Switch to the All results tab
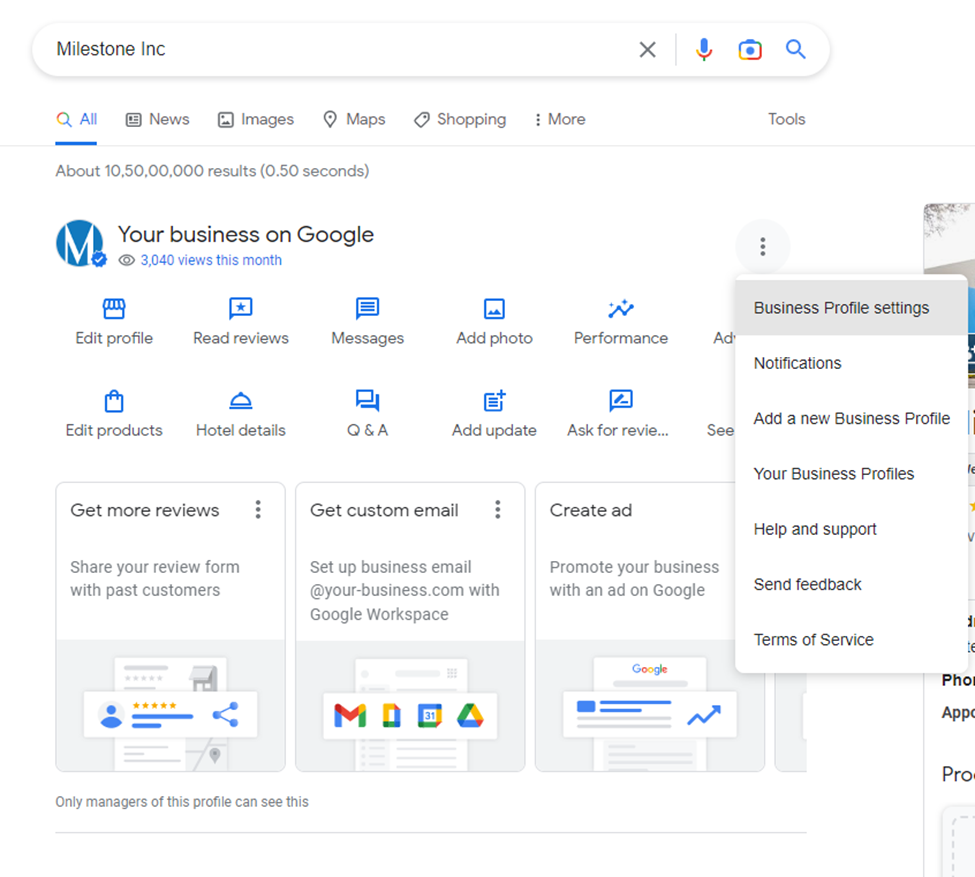This screenshot has width=975, height=877. coord(76,119)
